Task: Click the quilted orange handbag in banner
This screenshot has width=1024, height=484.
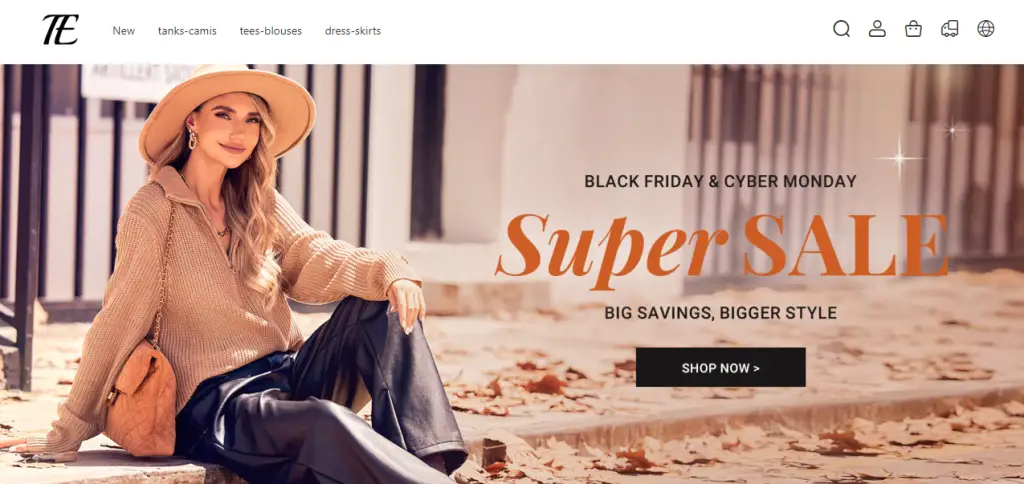Action: pos(141,400)
